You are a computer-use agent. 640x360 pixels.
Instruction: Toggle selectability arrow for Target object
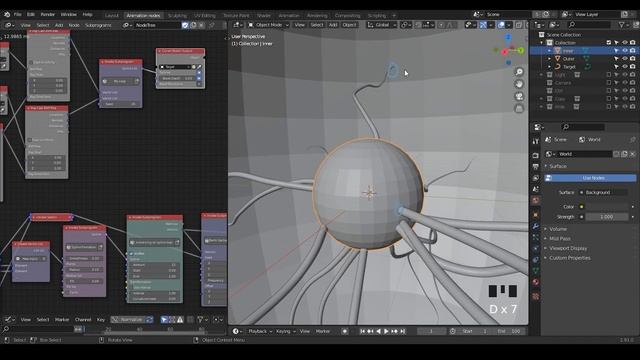click(x=616, y=67)
